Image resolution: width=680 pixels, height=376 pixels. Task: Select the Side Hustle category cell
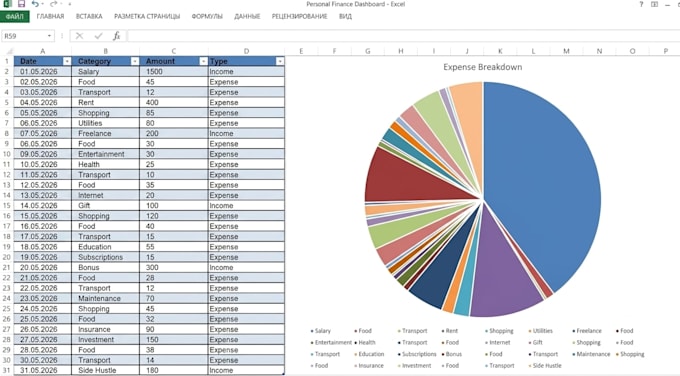pyautogui.click(x=105, y=370)
